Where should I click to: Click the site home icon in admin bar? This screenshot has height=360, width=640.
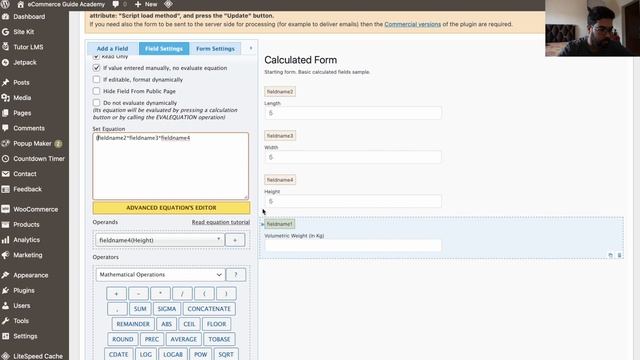point(20,4)
